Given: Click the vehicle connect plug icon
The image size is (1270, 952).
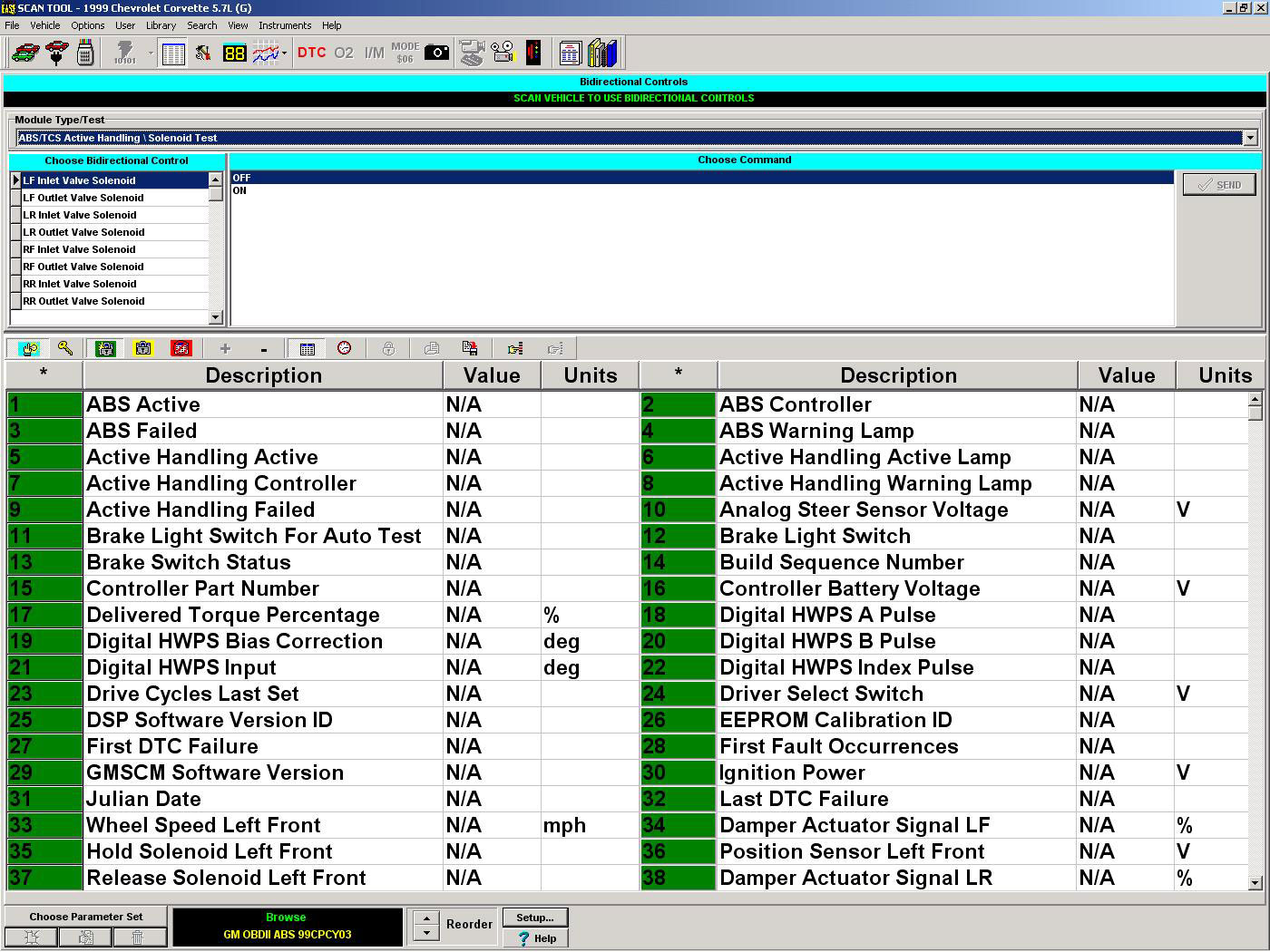Looking at the screenshot, I should 56,53.
